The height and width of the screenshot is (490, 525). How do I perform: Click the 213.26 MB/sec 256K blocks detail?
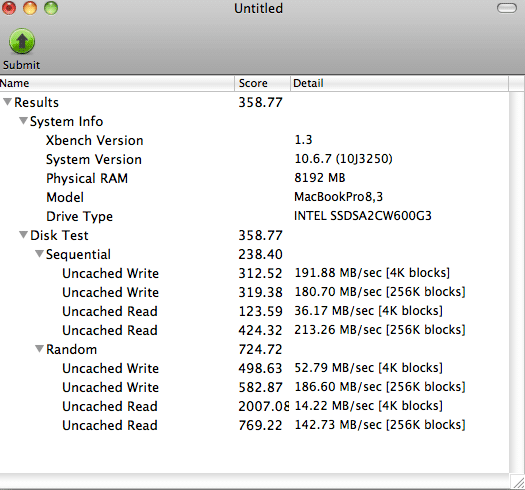click(380, 330)
